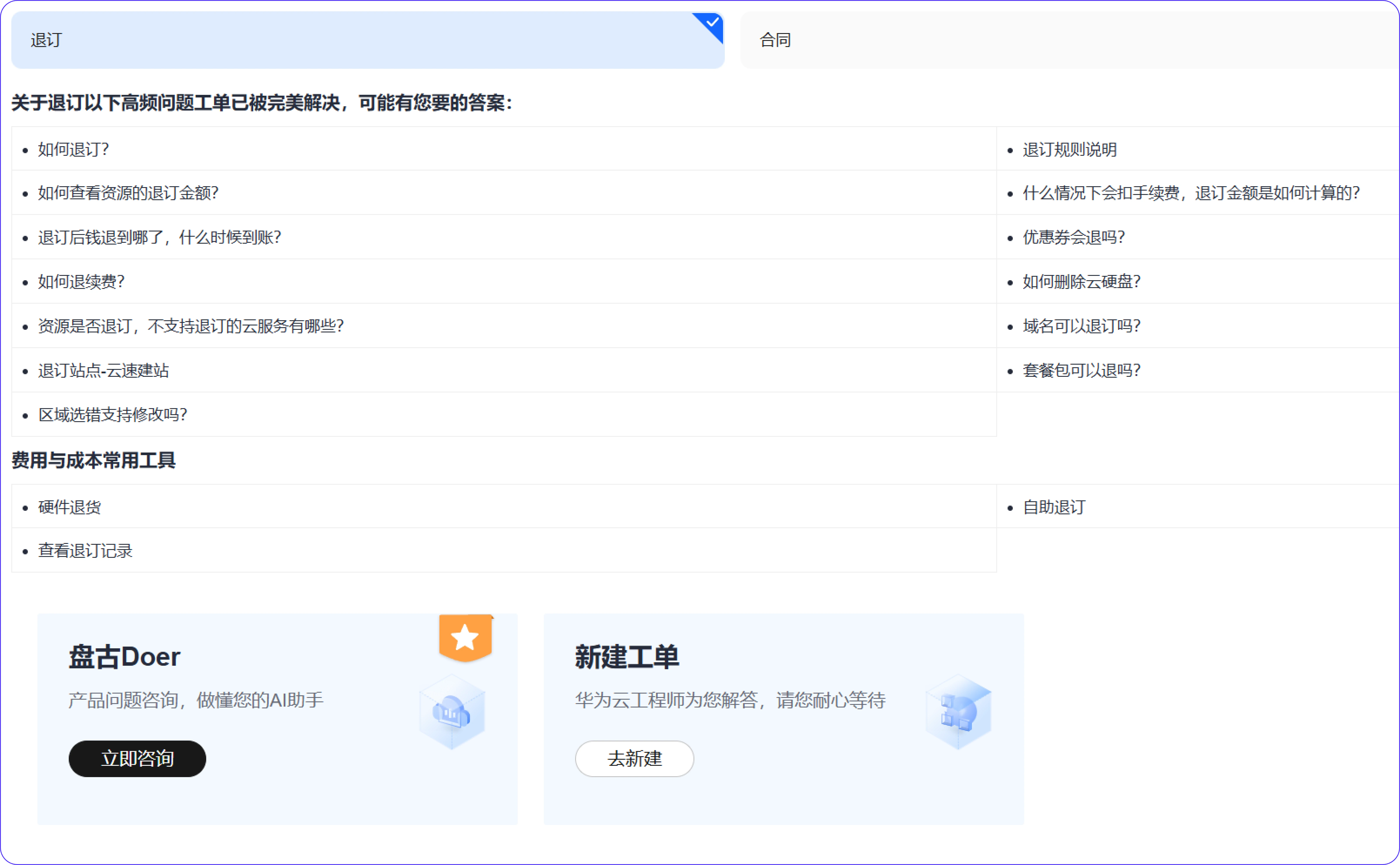Click the orange star badge on 盘古Doer card
Image resolution: width=1400 pixels, height=865 pixels.
click(466, 638)
